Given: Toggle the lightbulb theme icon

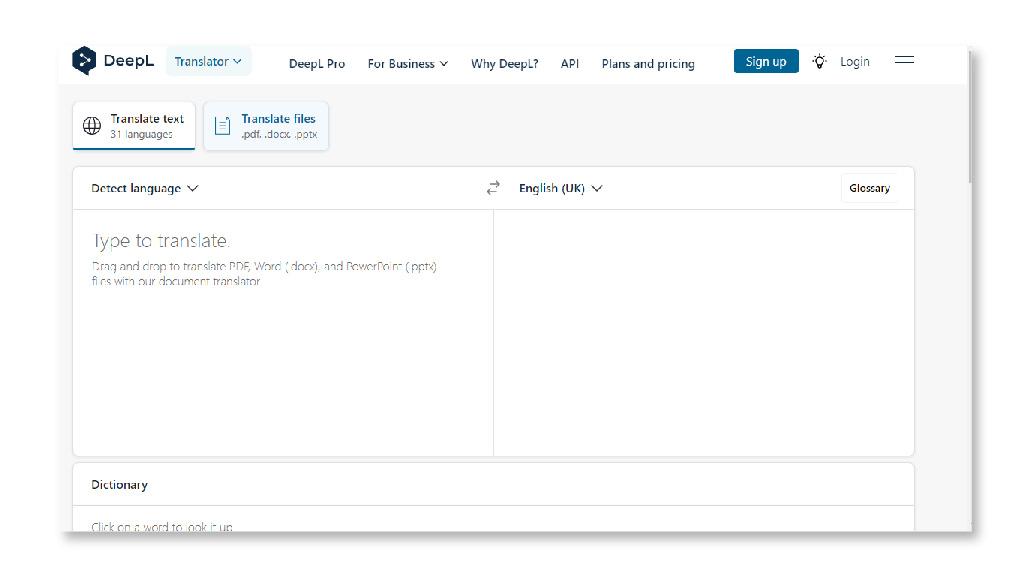Looking at the screenshot, I should tap(820, 61).
